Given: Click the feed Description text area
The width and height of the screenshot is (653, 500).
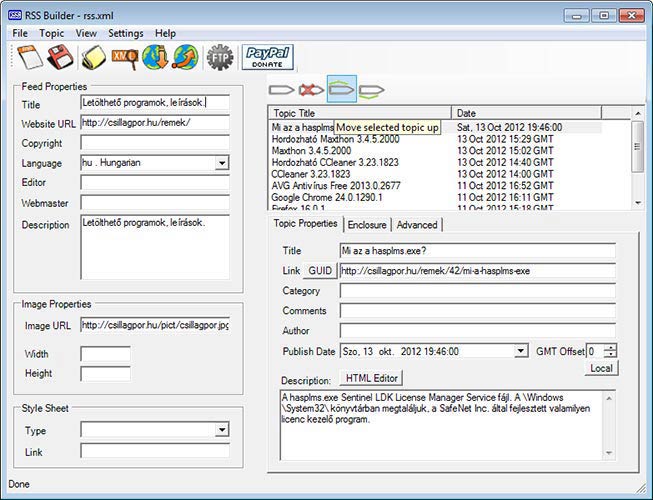Looking at the screenshot, I should (x=155, y=247).
